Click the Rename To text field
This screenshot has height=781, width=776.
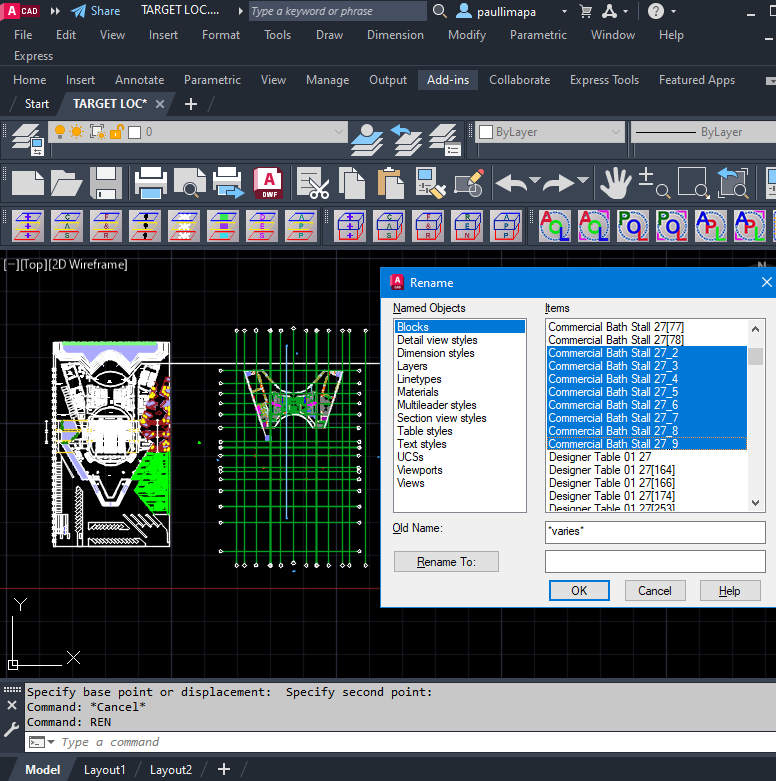[655, 562]
